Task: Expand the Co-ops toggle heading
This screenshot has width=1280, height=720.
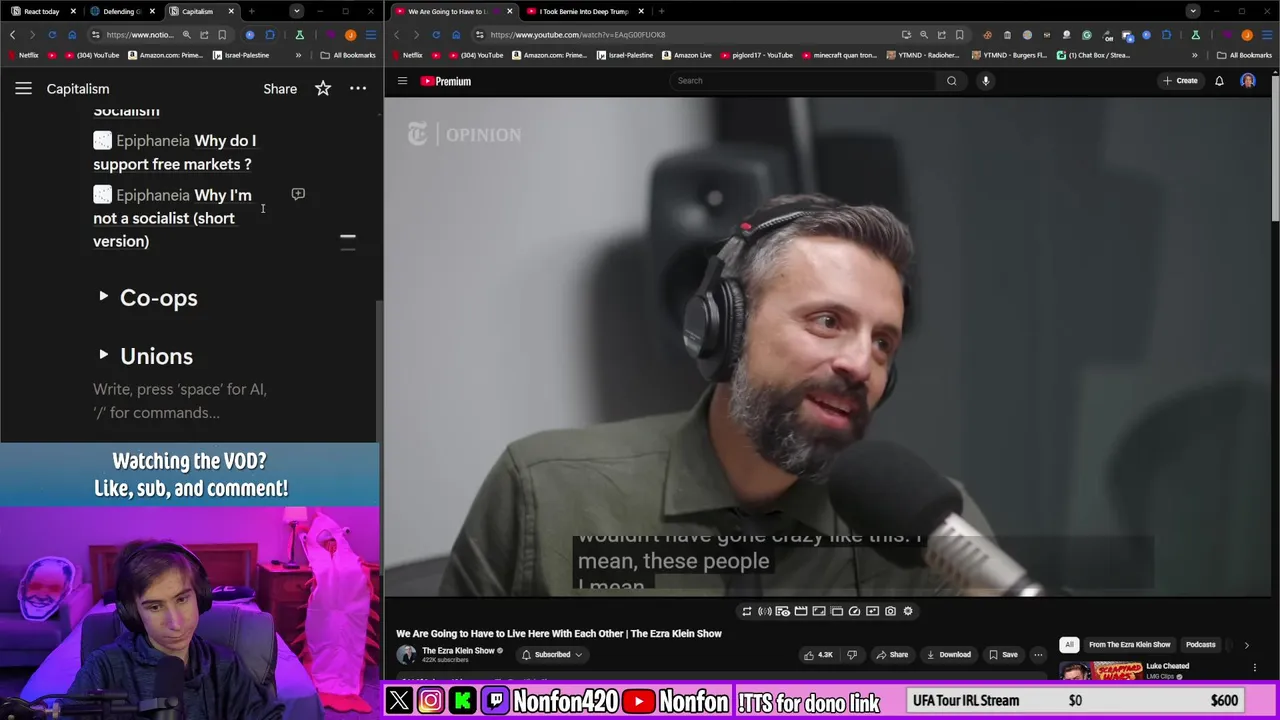Action: pos(103,297)
